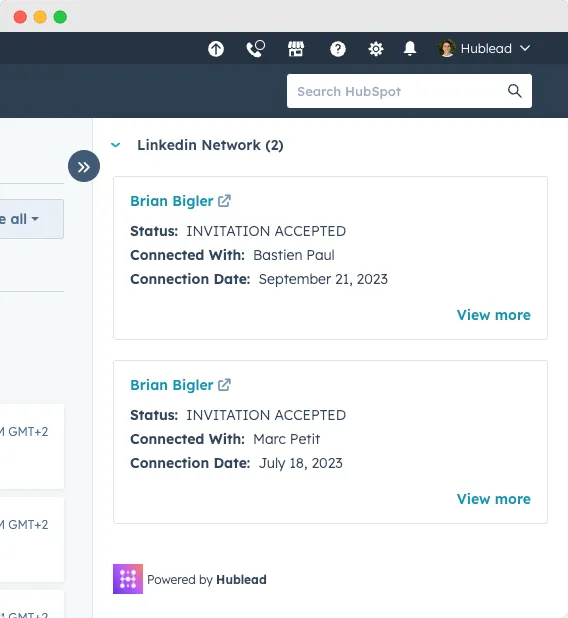This screenshot has width=568, height=618.
Task: Open the calling phone icon
Action: 255,49
